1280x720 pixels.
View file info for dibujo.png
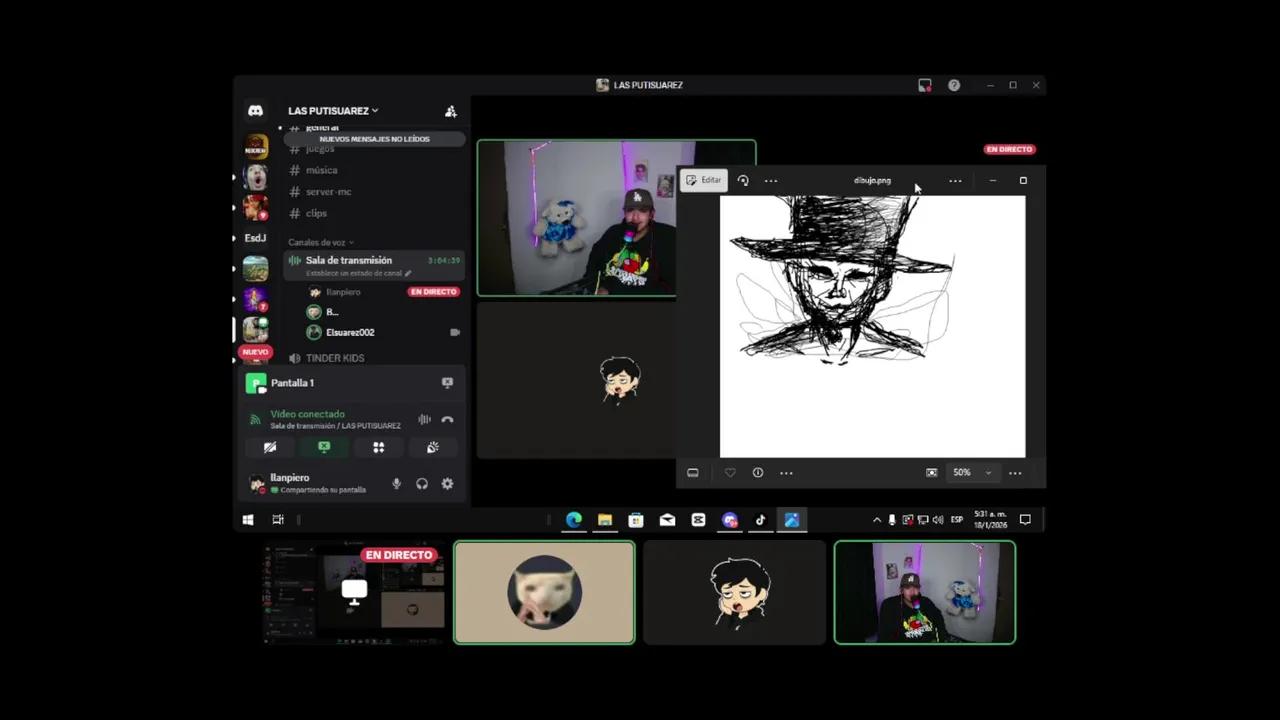pos(758,472)
